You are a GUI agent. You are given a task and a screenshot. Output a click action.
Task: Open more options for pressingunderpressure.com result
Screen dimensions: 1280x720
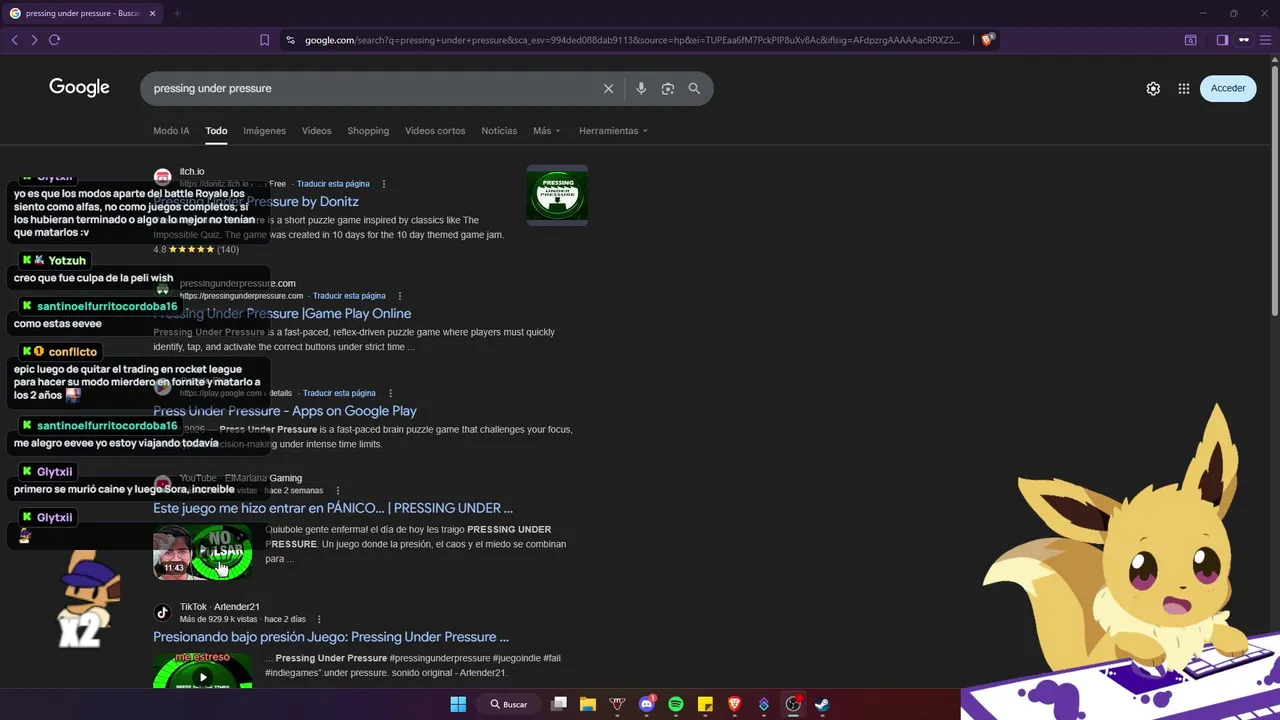[400, 296]
